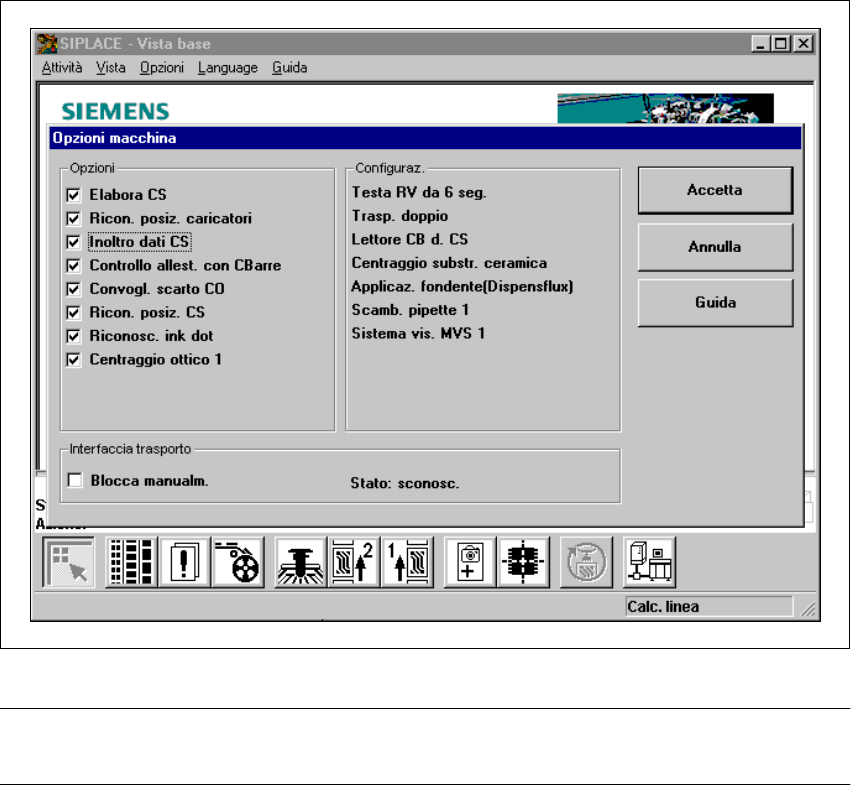Click the Annulla button
Image resolution: width=851 pixels, height=785 pixels.
pyautogui.click(x=715, y=247)
